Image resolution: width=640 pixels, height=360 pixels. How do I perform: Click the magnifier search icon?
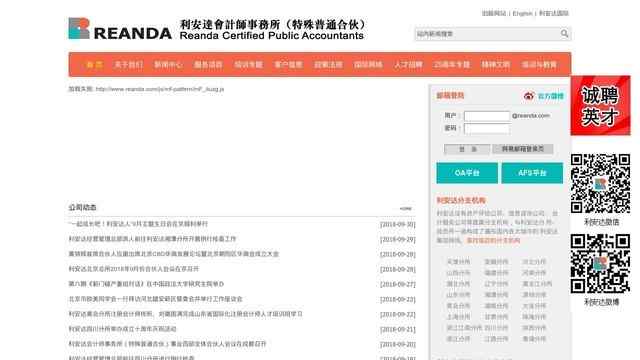click(x=564, y=34)
